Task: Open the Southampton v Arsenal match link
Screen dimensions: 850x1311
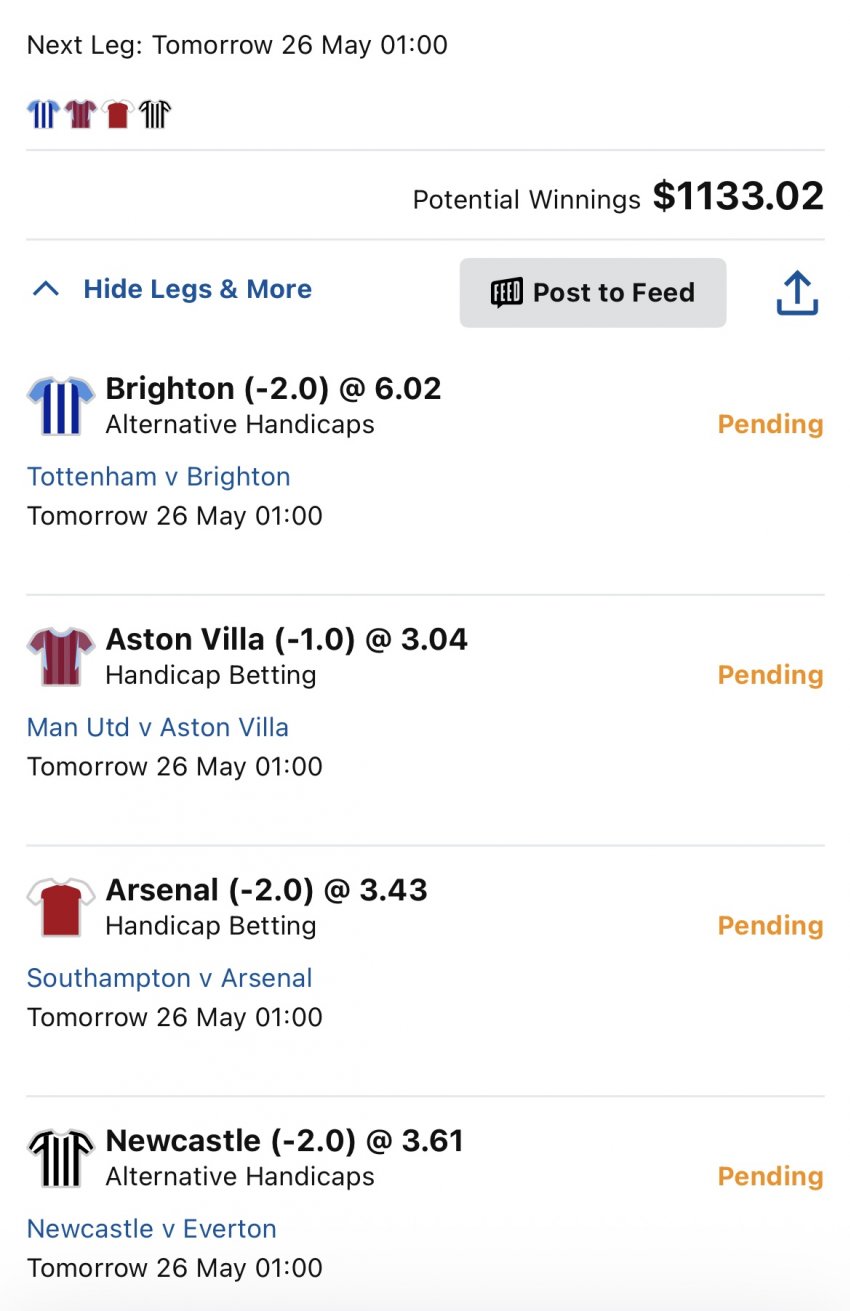Action: point(169,978)
